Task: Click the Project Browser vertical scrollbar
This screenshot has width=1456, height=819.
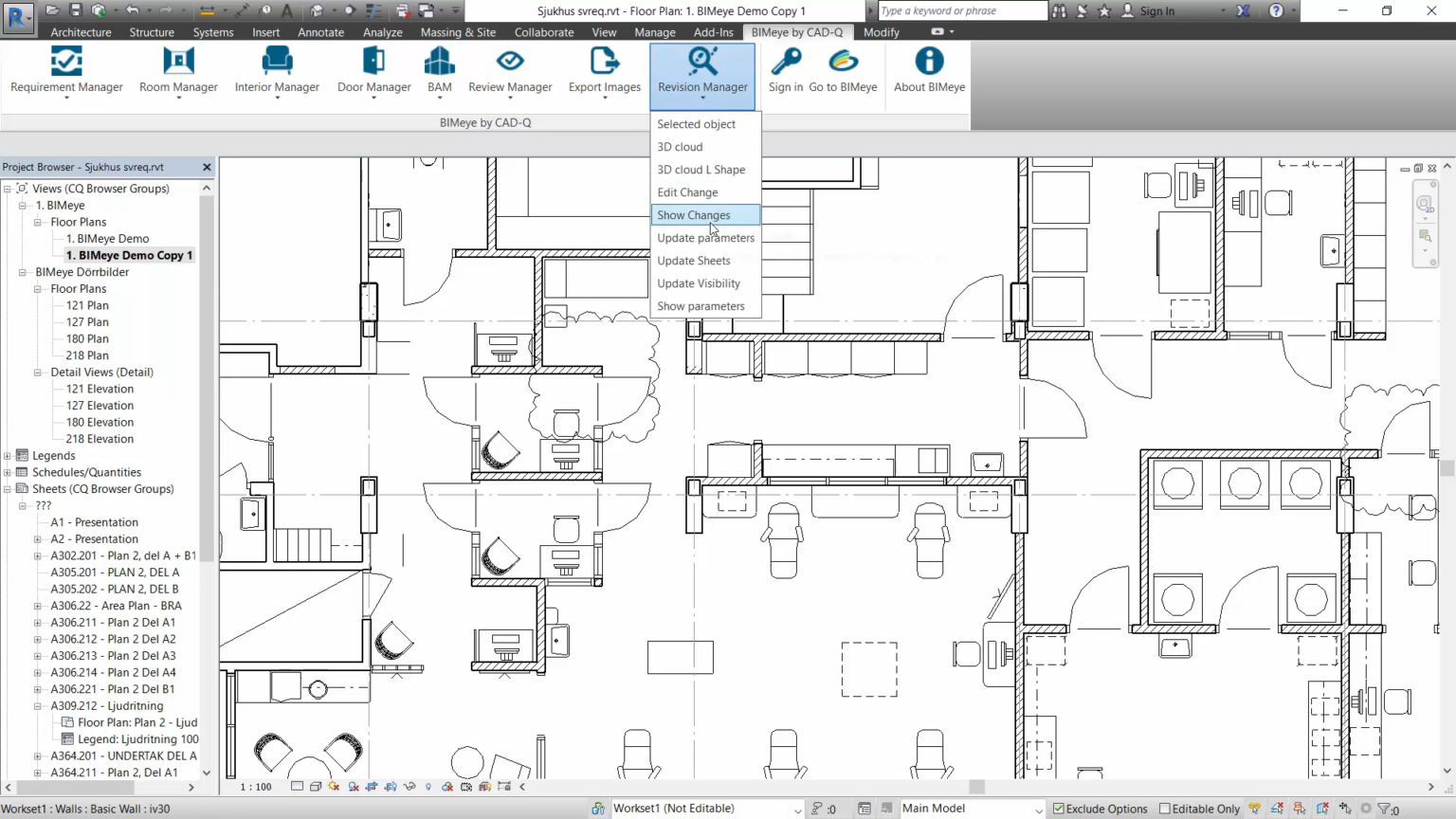Action: (207, 480)
